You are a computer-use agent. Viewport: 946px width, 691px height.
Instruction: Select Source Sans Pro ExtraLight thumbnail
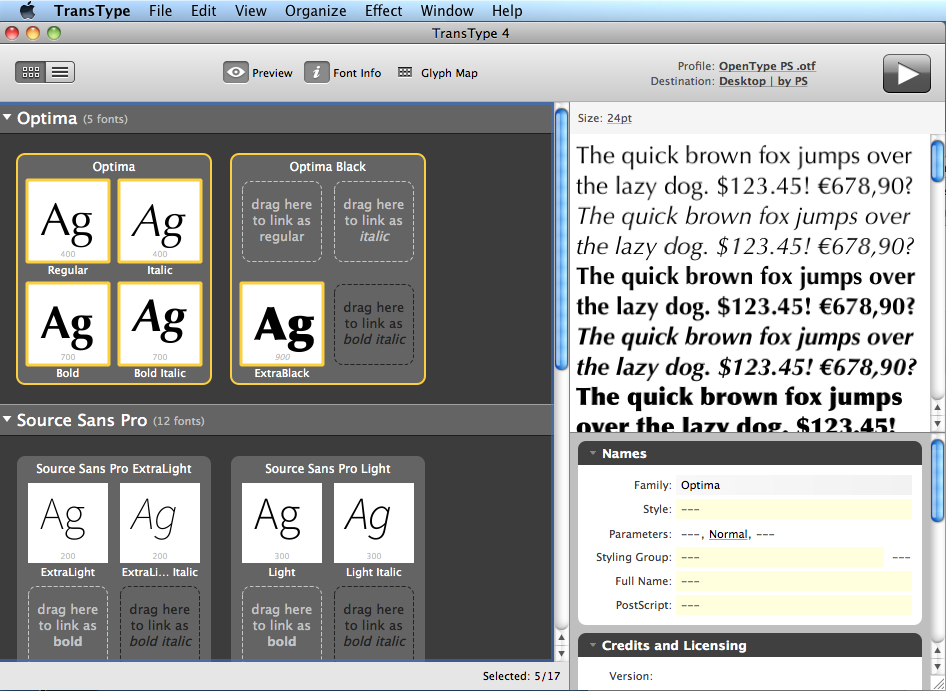68,523
